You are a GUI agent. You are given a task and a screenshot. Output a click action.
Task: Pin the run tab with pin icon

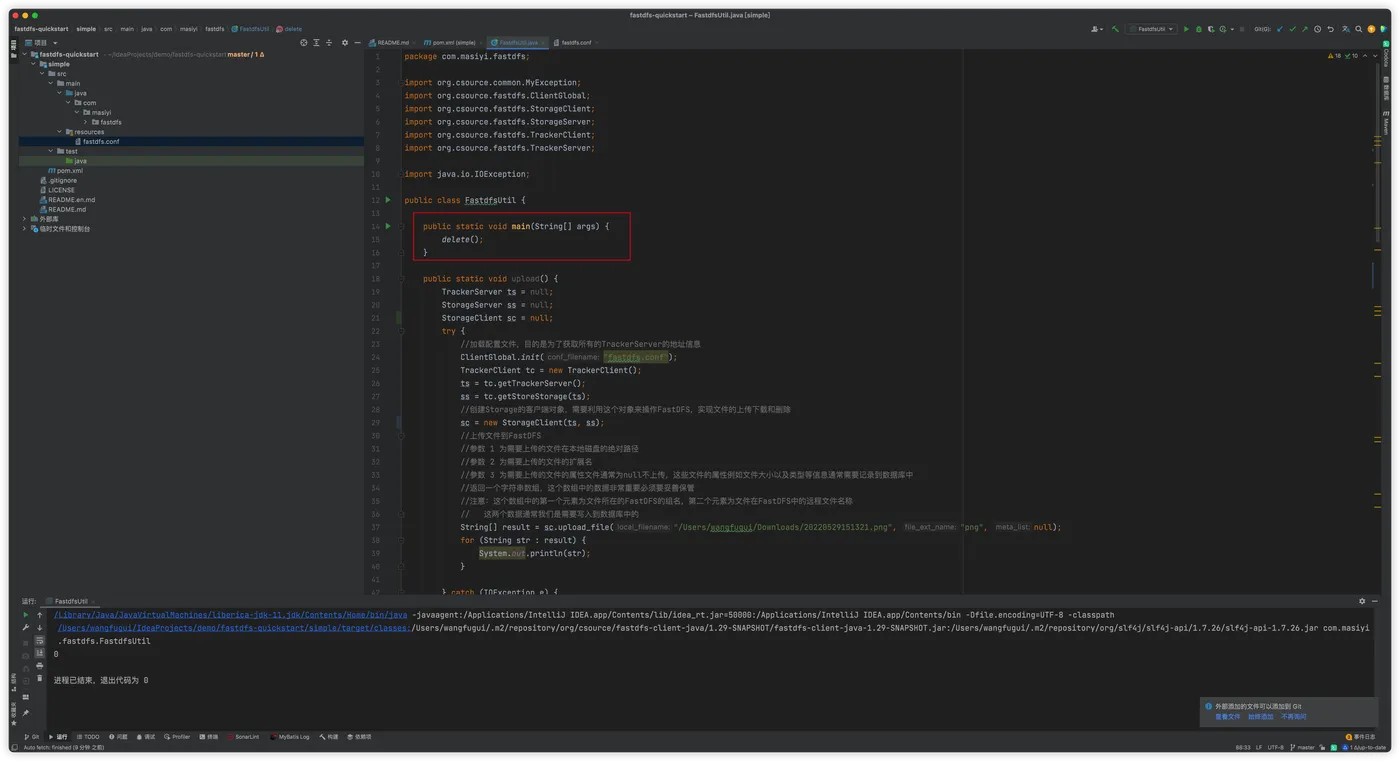click(26, 713)
